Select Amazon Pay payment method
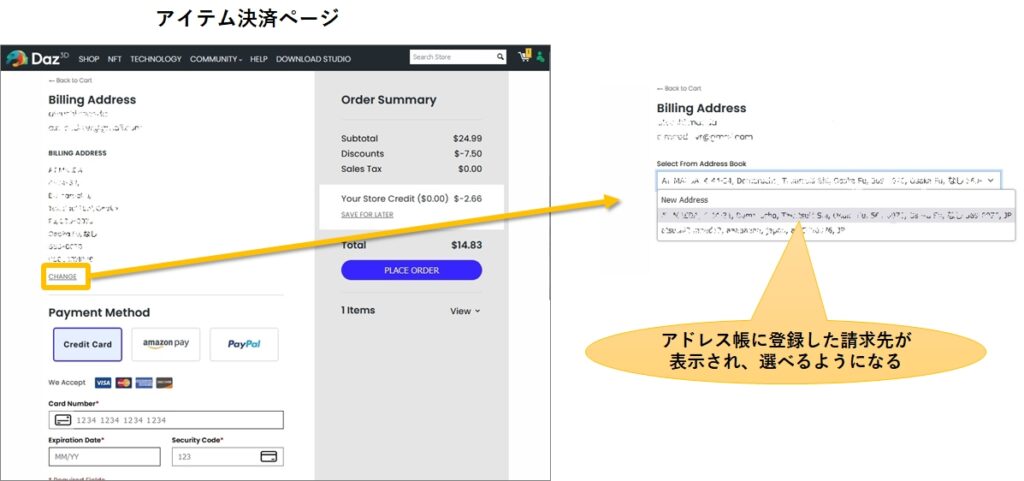This screenshot has height=481, width=1024. (166, 344)
